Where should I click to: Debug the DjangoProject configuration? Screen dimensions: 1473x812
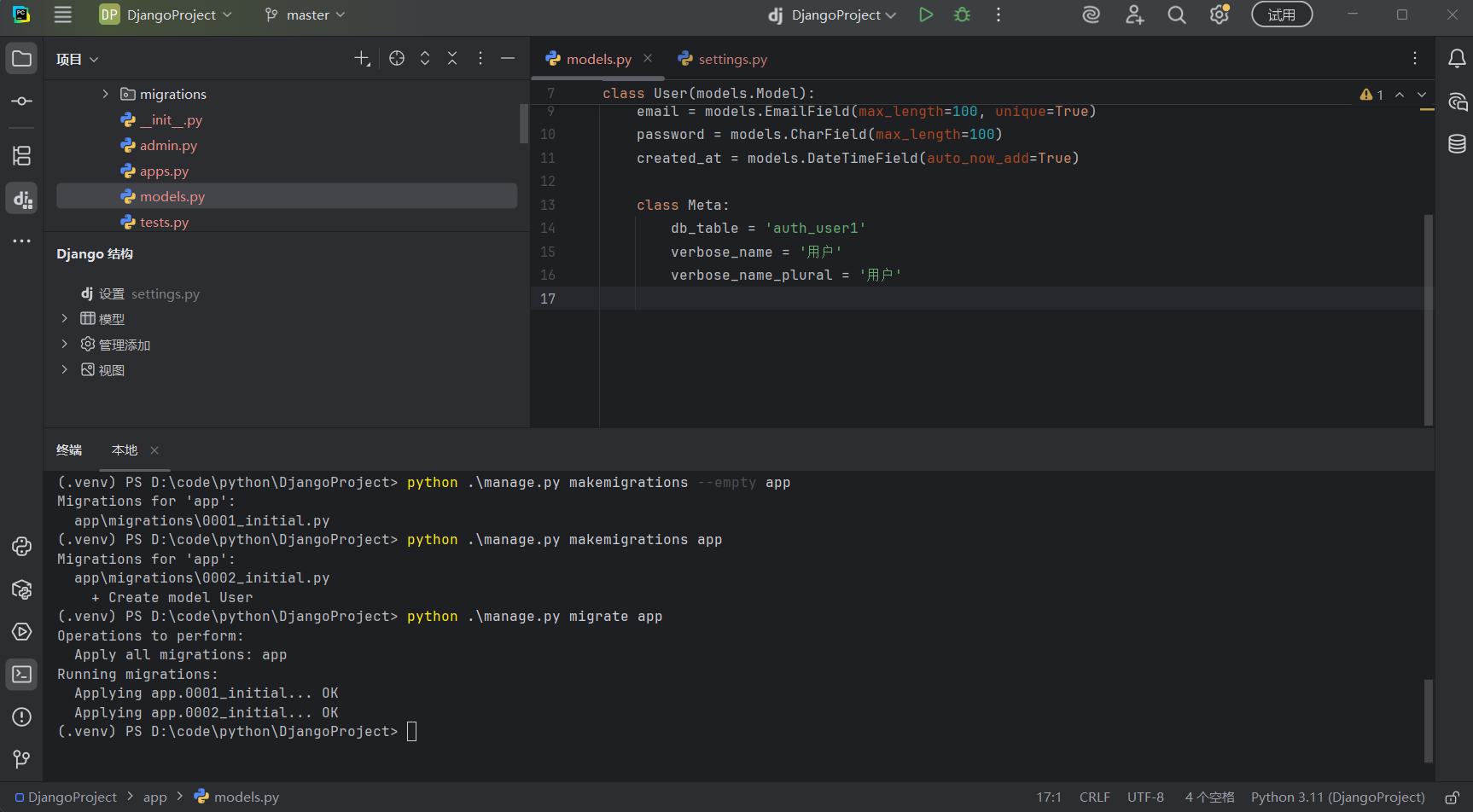pos(963,14)
